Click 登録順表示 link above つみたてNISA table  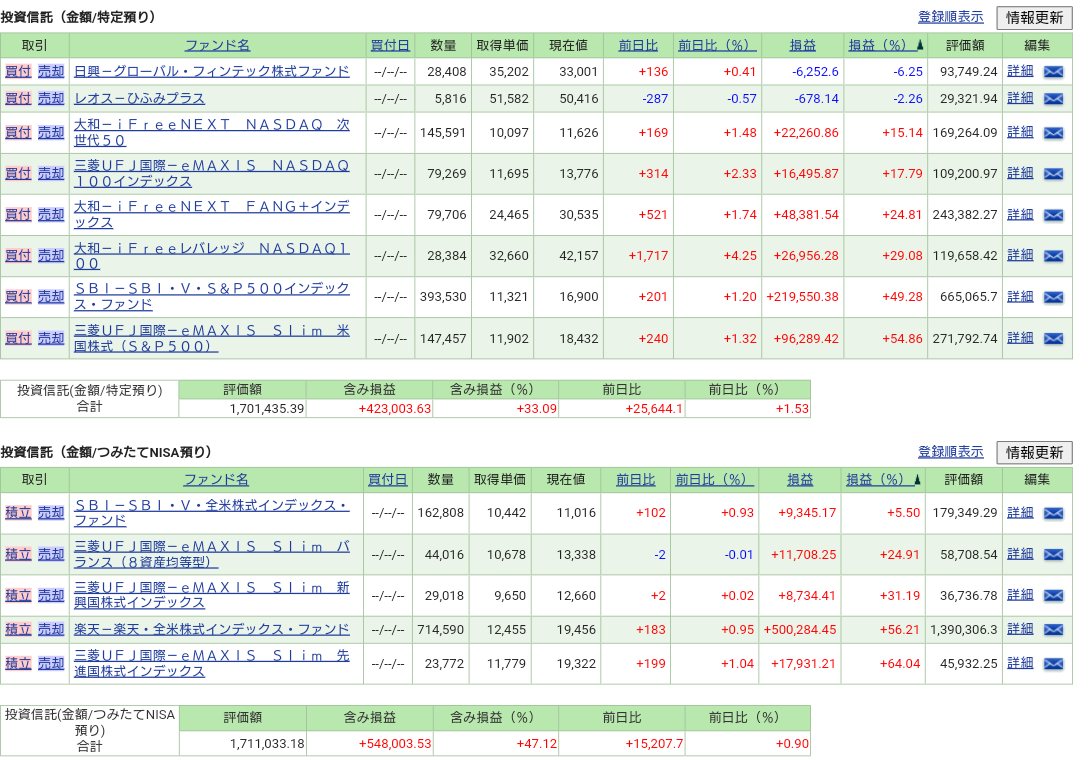click(951, 452)
